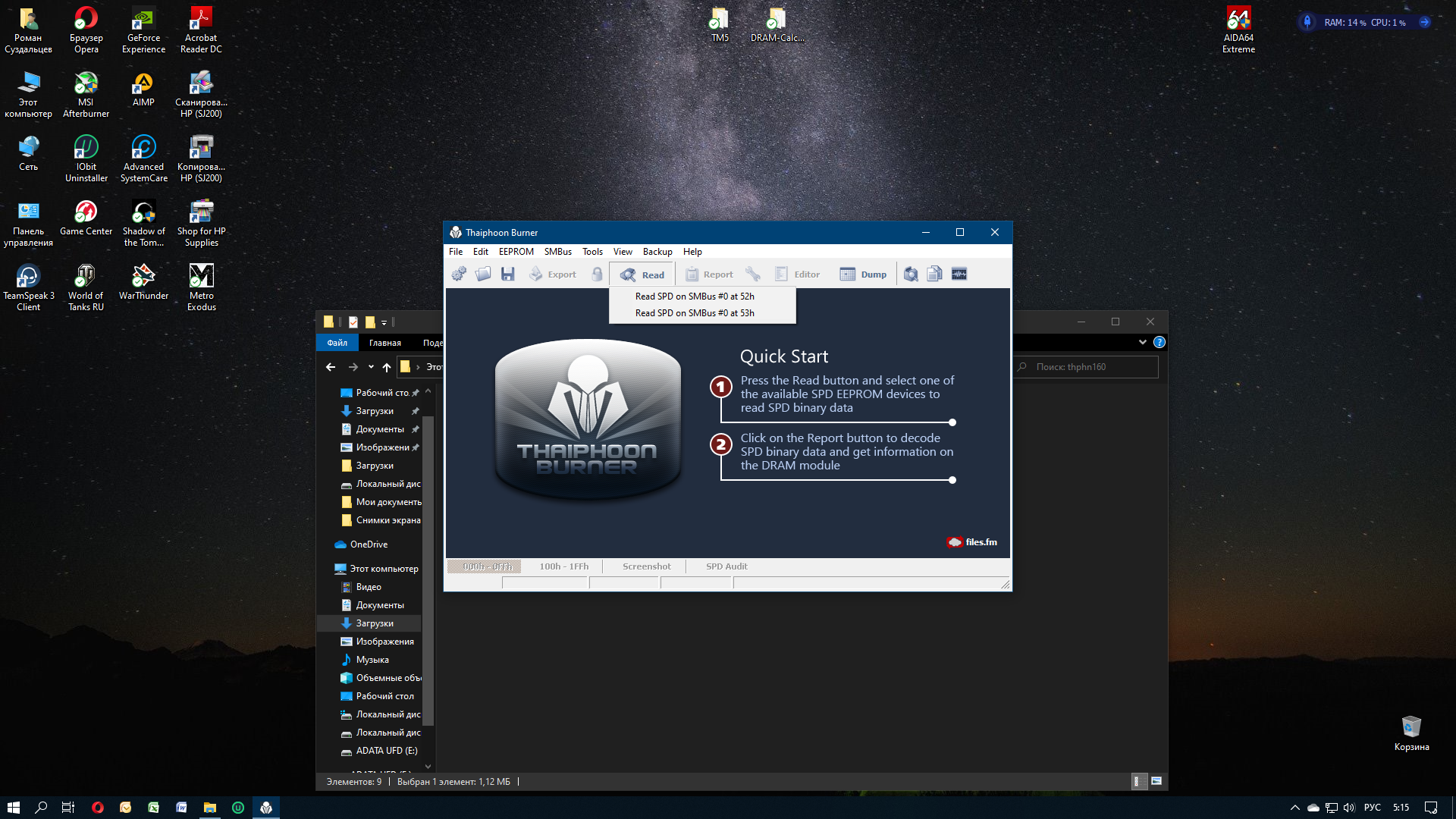Screen dimensions: 1456x819
Task: Click the wrench icon next to Report
Action: pos(752,275)
